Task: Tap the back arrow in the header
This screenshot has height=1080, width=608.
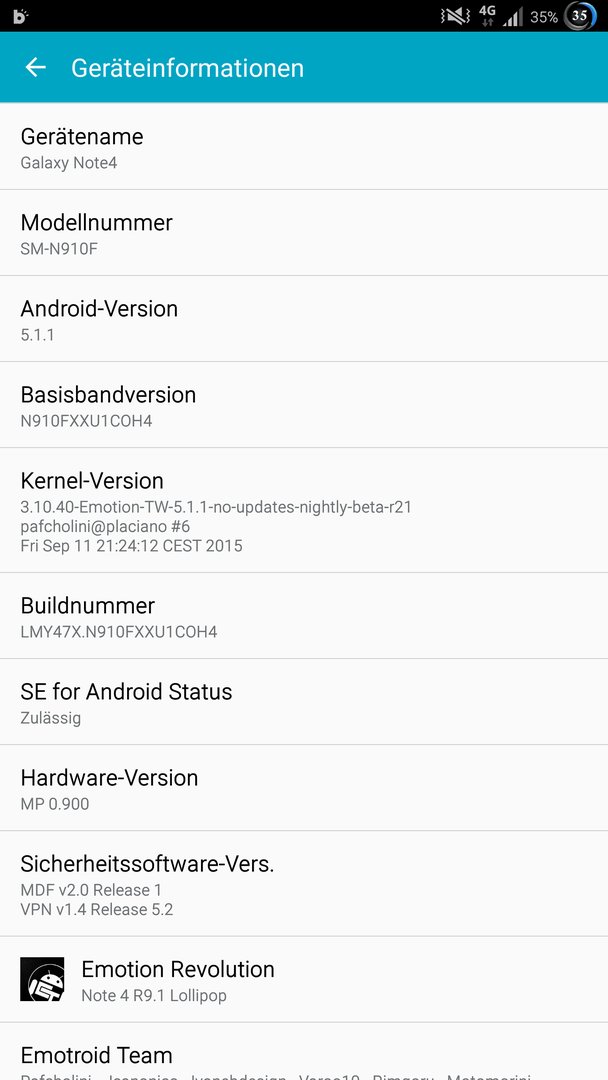Action: pos(35,68)
